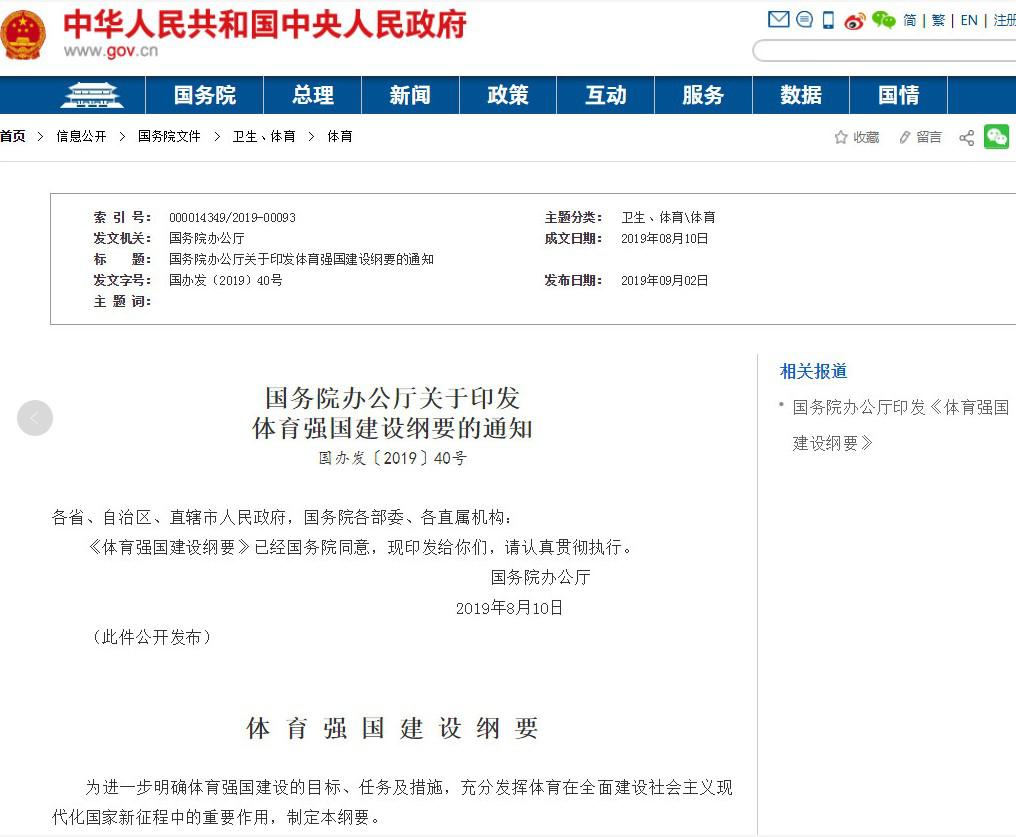
Task: Open the 新闻 menu
Action: pyautogui.click(x=410, y=95)
